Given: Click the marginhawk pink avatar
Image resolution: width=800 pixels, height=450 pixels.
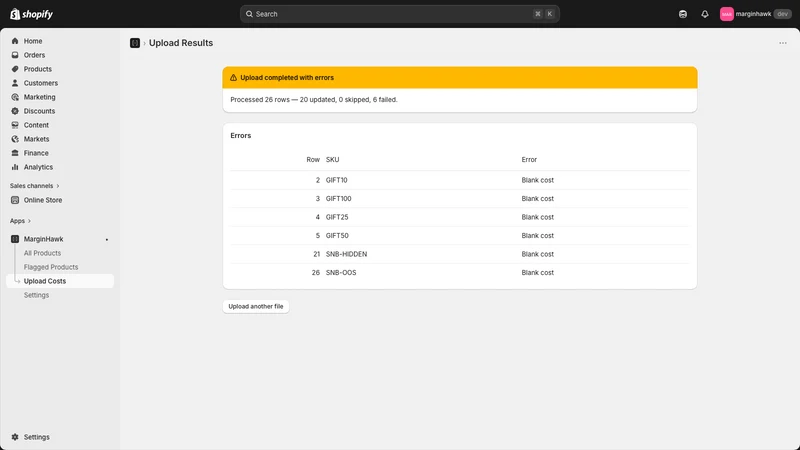Looking at the screenshot, I should pyautogui.click(x=727, y=14).
